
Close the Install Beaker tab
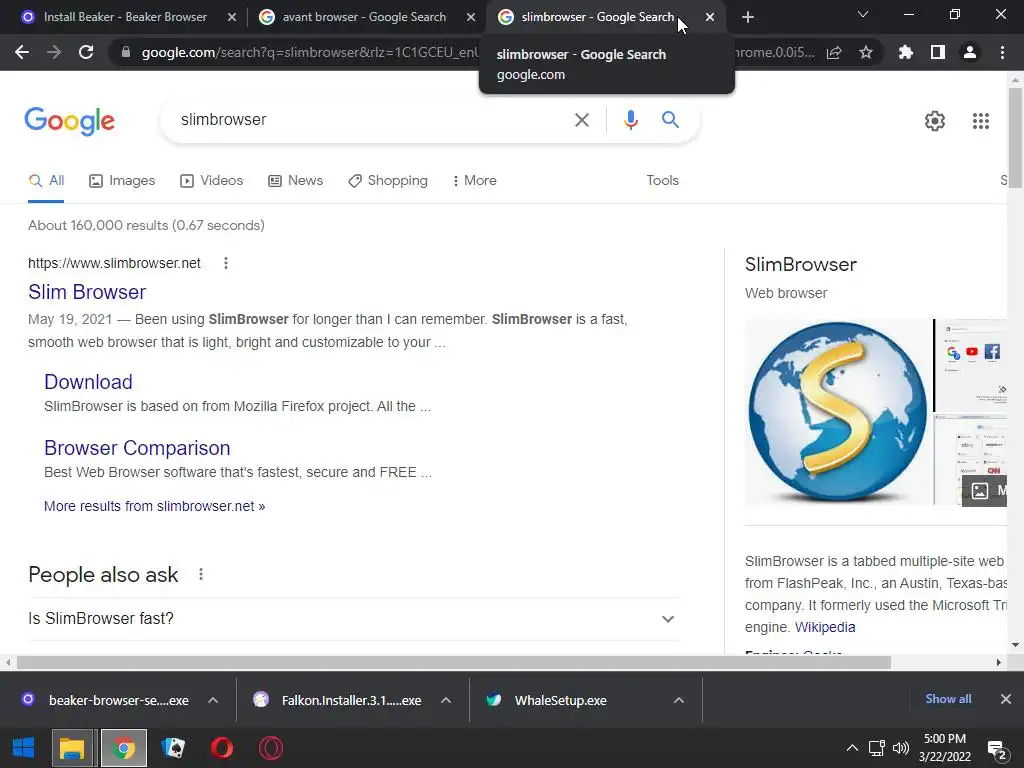click(x=232, y=17)
